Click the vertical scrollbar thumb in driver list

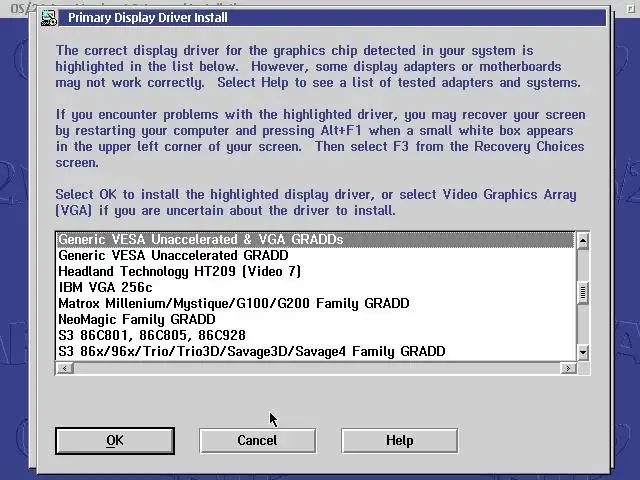[583, 293]
